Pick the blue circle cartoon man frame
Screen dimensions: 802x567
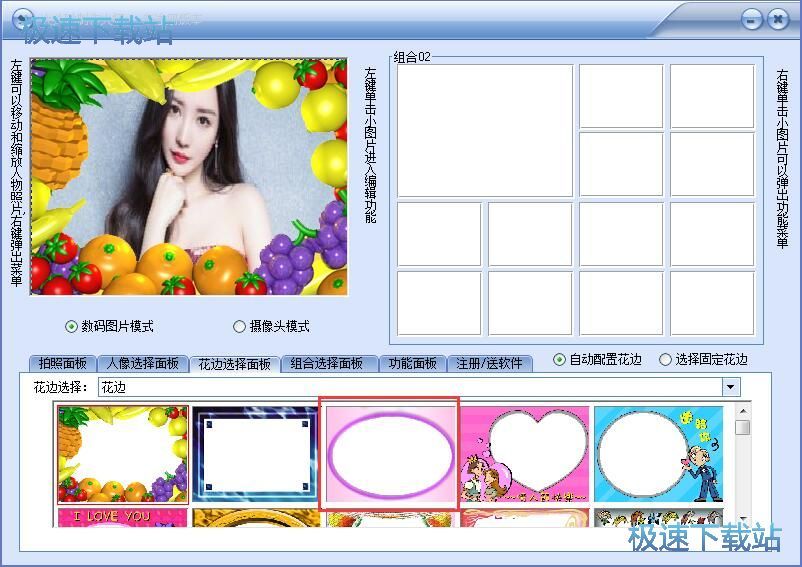[659, 454]
